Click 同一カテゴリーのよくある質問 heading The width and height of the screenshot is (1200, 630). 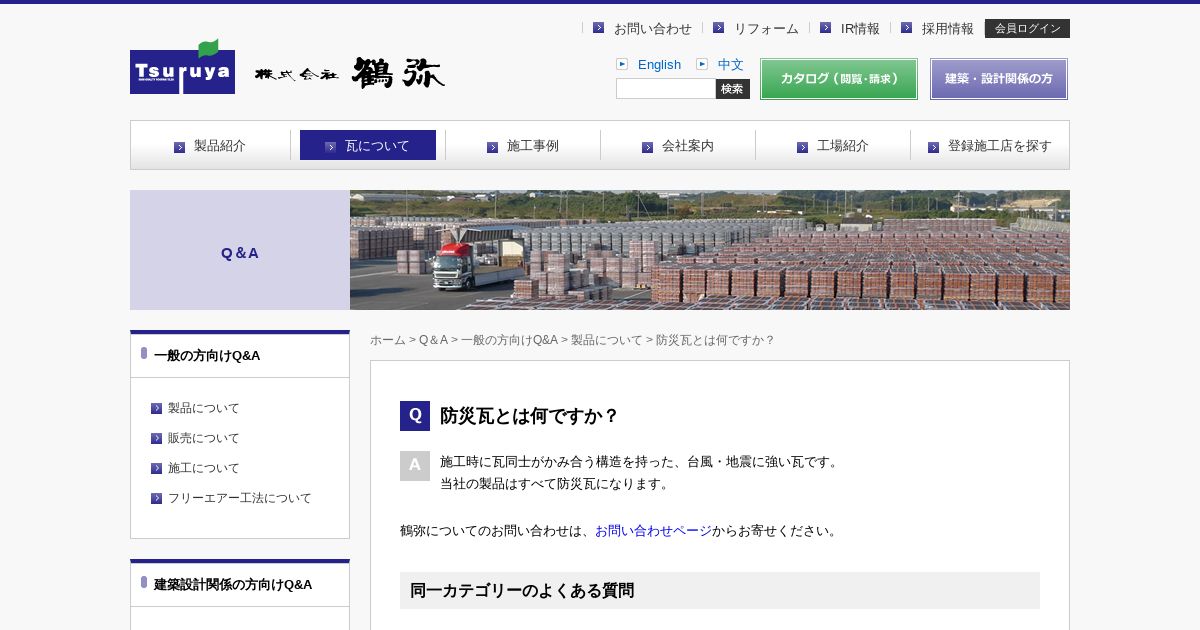(x=720, y=590)
